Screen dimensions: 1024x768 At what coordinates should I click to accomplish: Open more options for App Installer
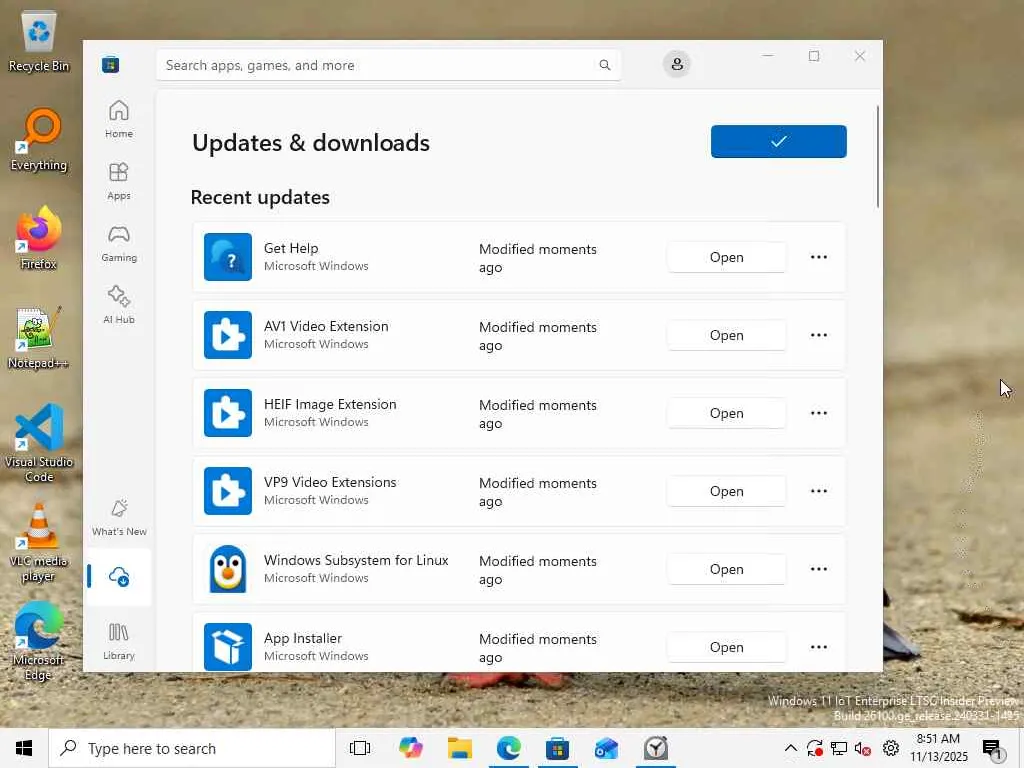point(818,647)
